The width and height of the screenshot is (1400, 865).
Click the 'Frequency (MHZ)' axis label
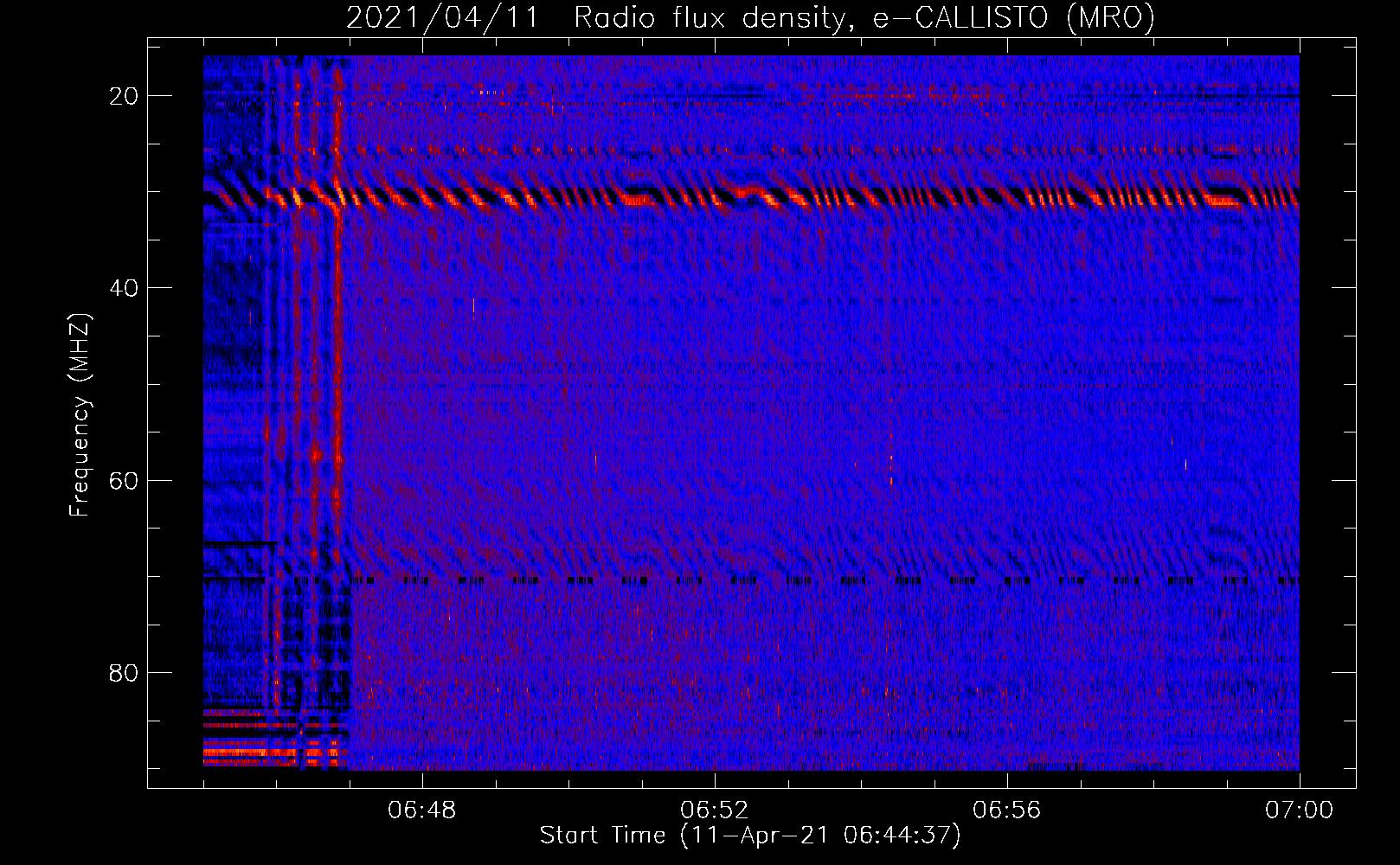(80, 415)
